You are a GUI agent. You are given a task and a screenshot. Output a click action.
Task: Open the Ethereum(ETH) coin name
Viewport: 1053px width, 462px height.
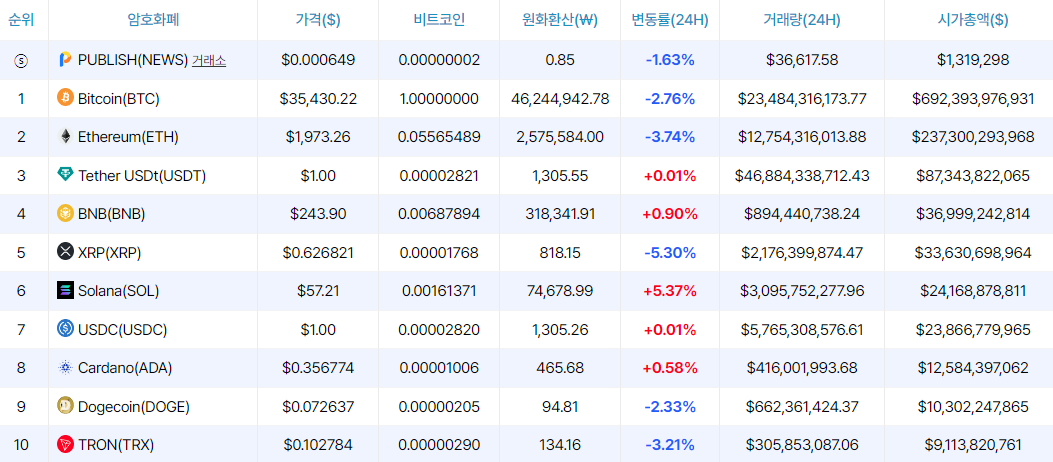click(x=128, y=137)
